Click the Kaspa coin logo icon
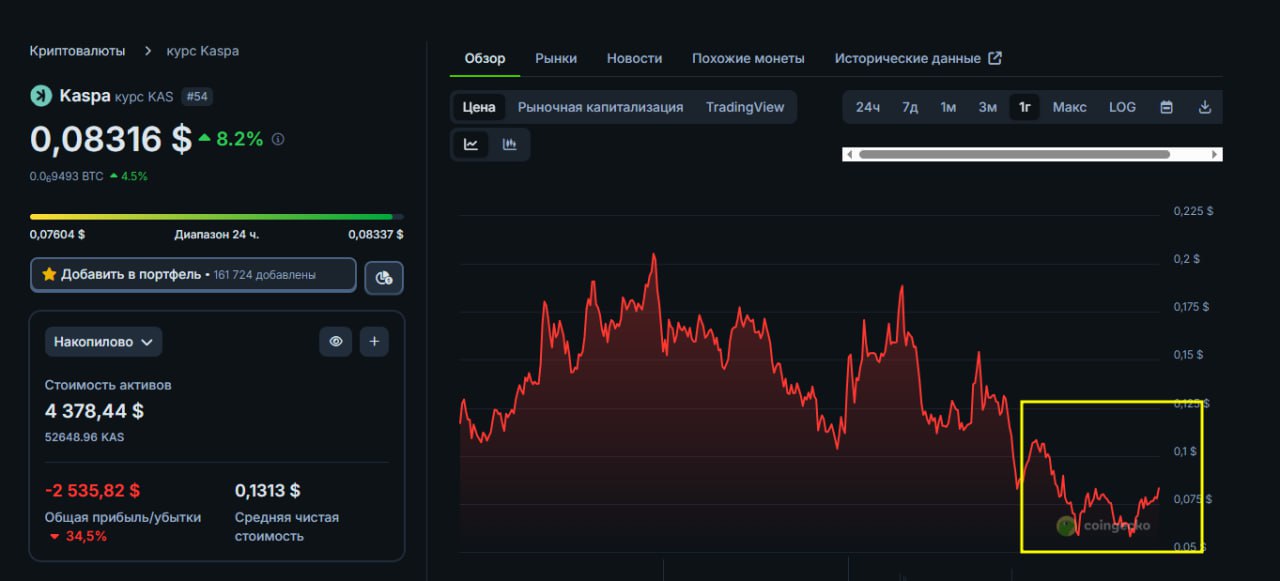1280x581 pixels. 41,96
